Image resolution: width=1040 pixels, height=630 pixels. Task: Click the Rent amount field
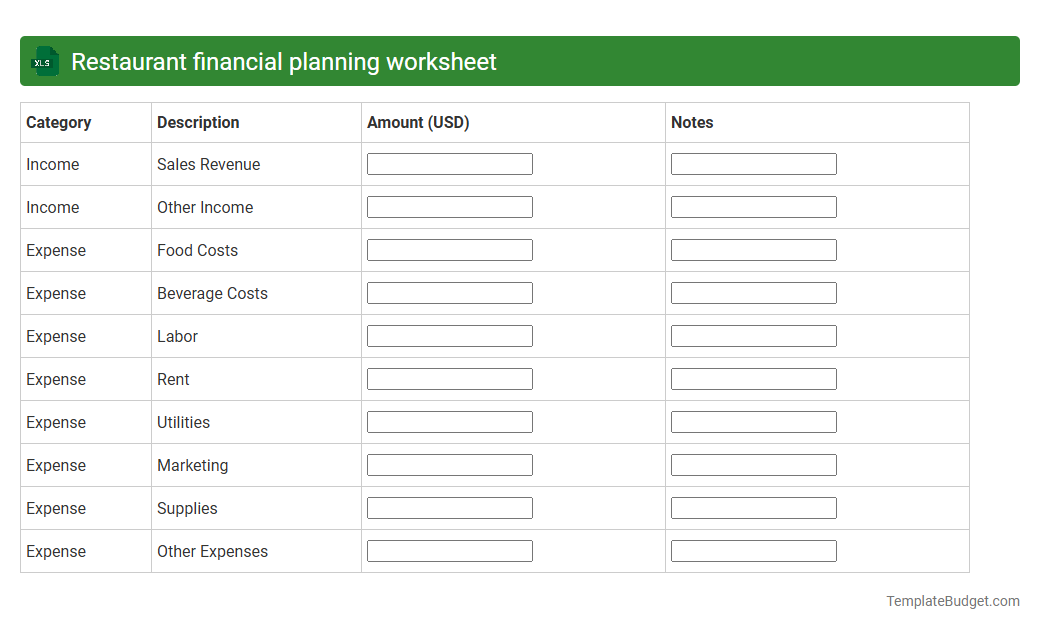coord(449,378)
